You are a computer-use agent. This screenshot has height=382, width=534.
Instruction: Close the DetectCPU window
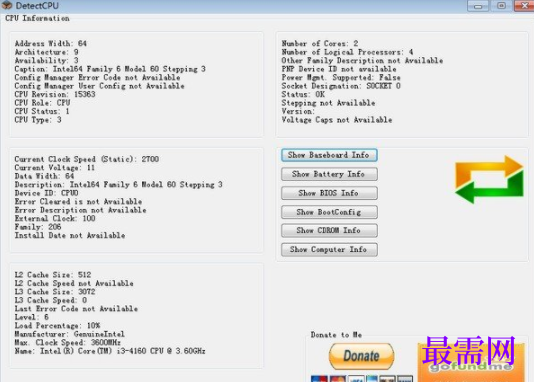[524, 6]
